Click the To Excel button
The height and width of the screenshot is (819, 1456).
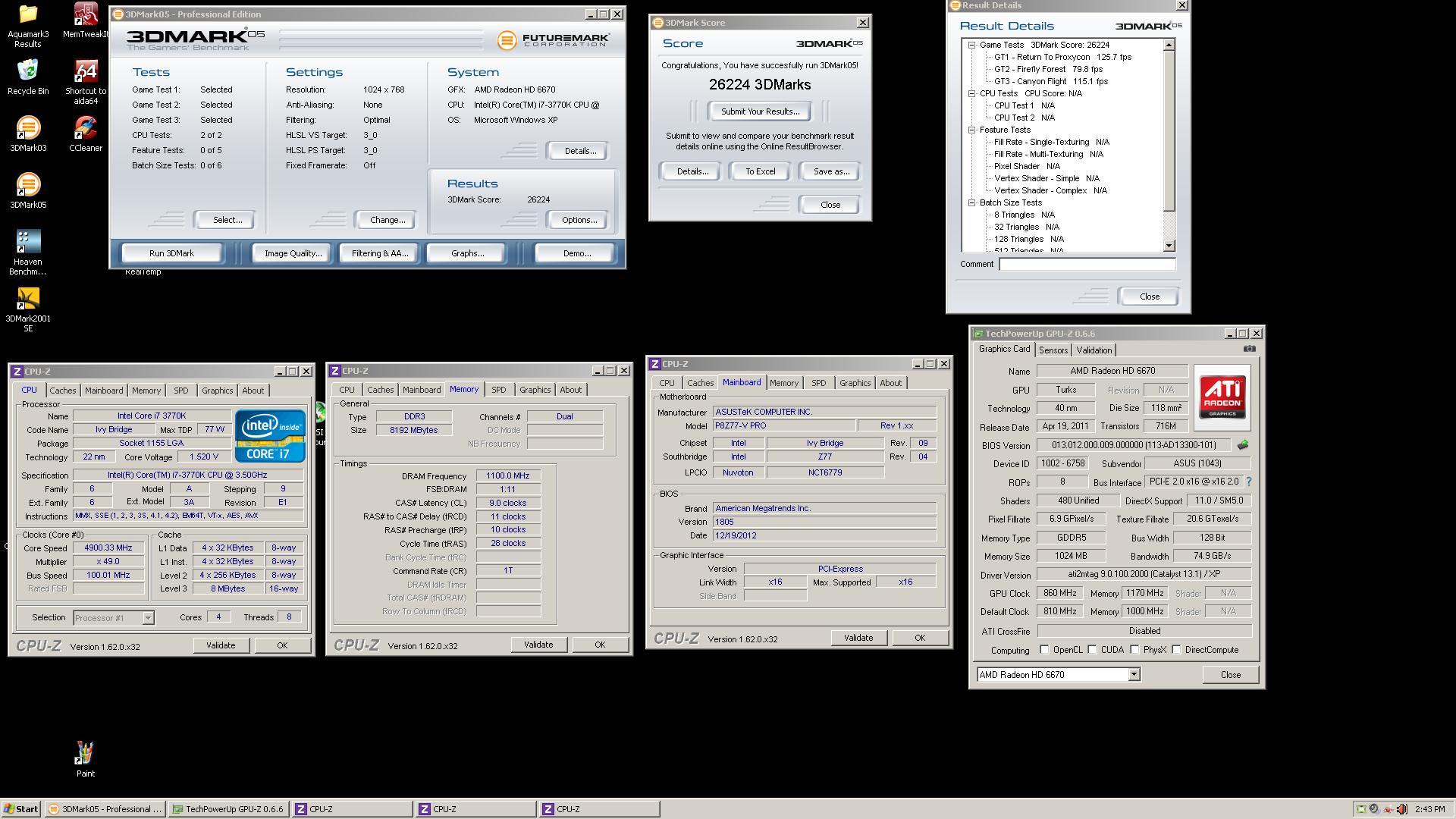pyautogui.click(x=760, y=171)
